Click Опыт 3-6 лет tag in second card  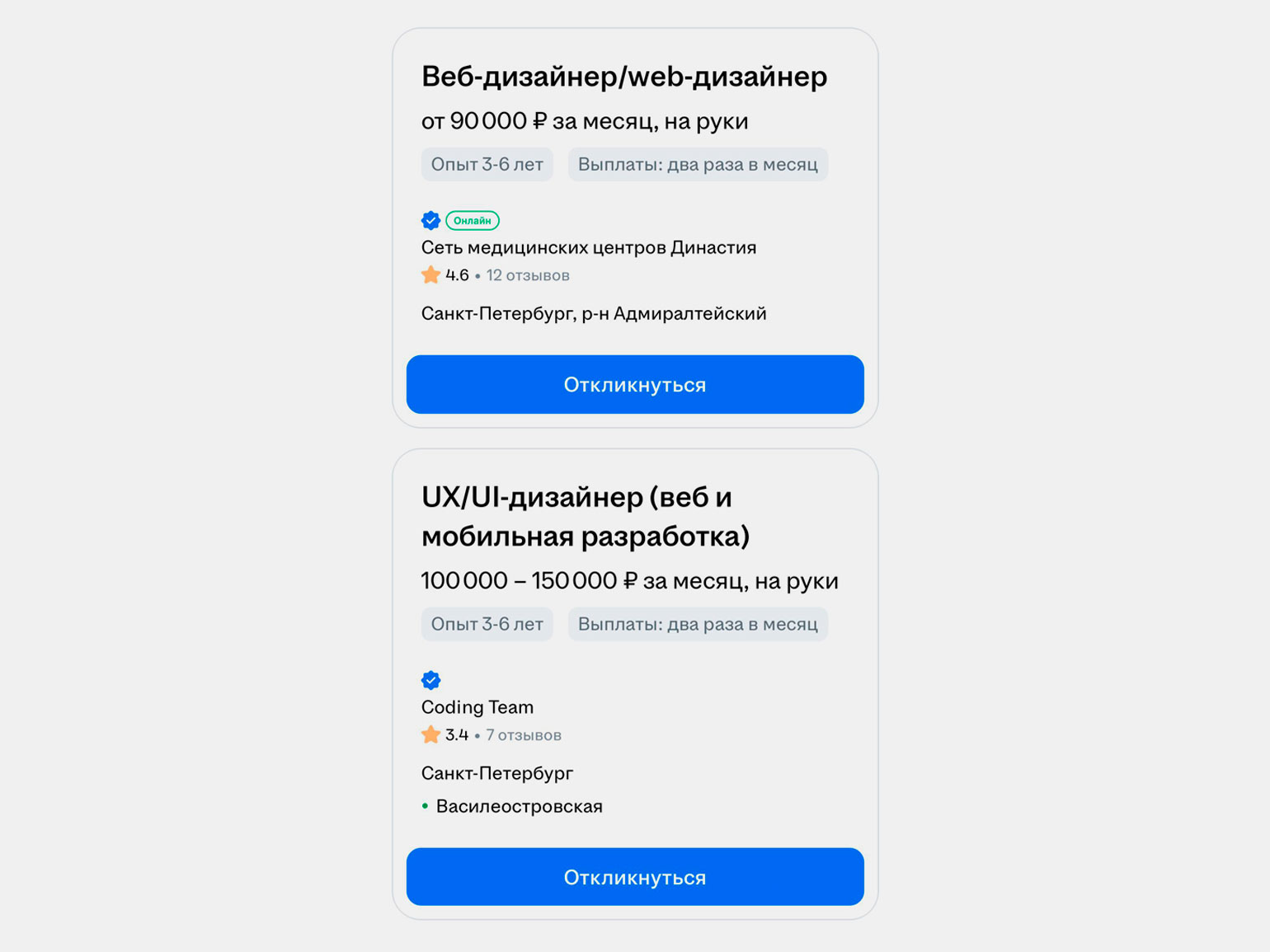(487, 625)
